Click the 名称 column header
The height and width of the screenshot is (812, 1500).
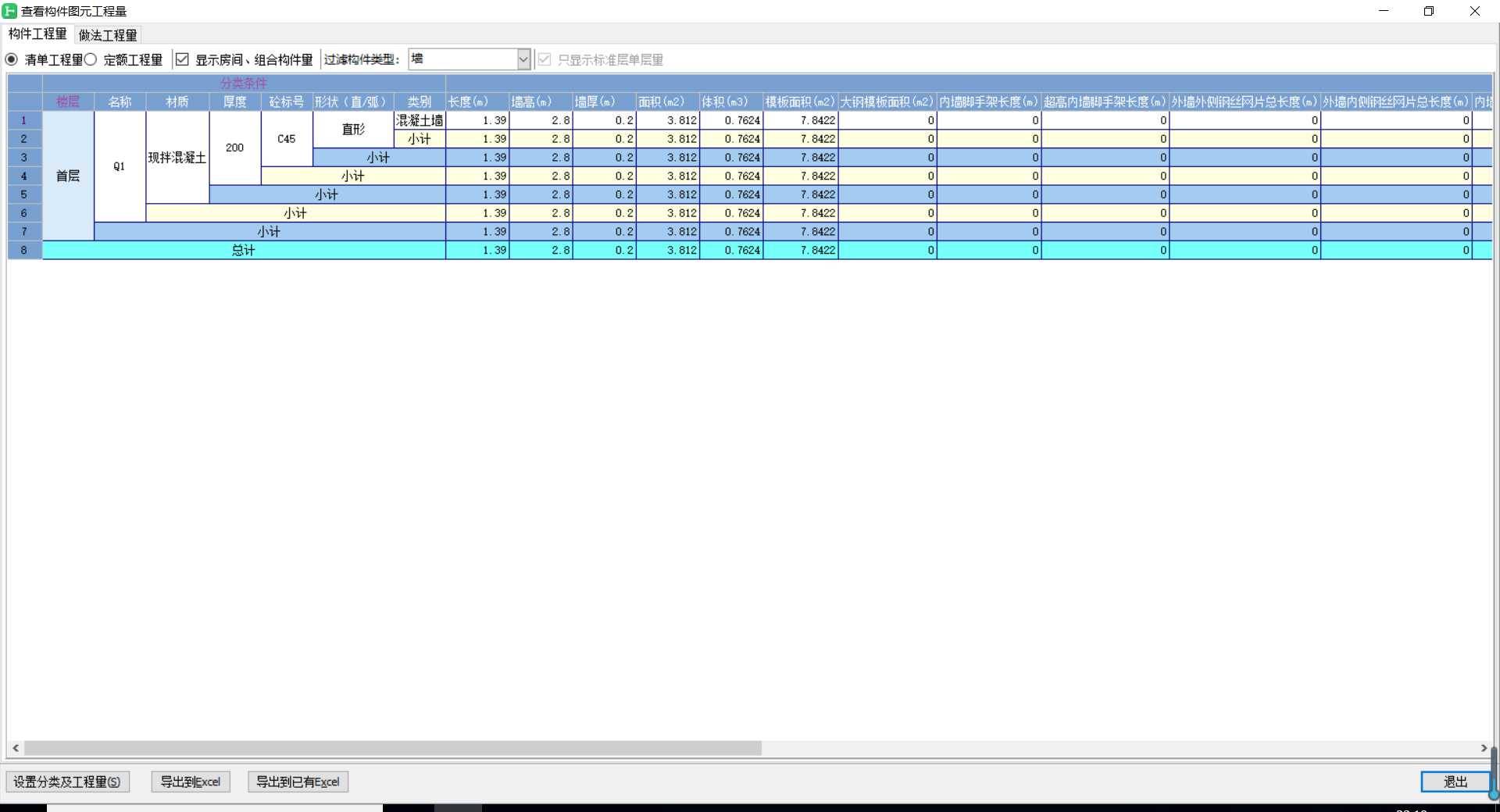tap(120, 101)
